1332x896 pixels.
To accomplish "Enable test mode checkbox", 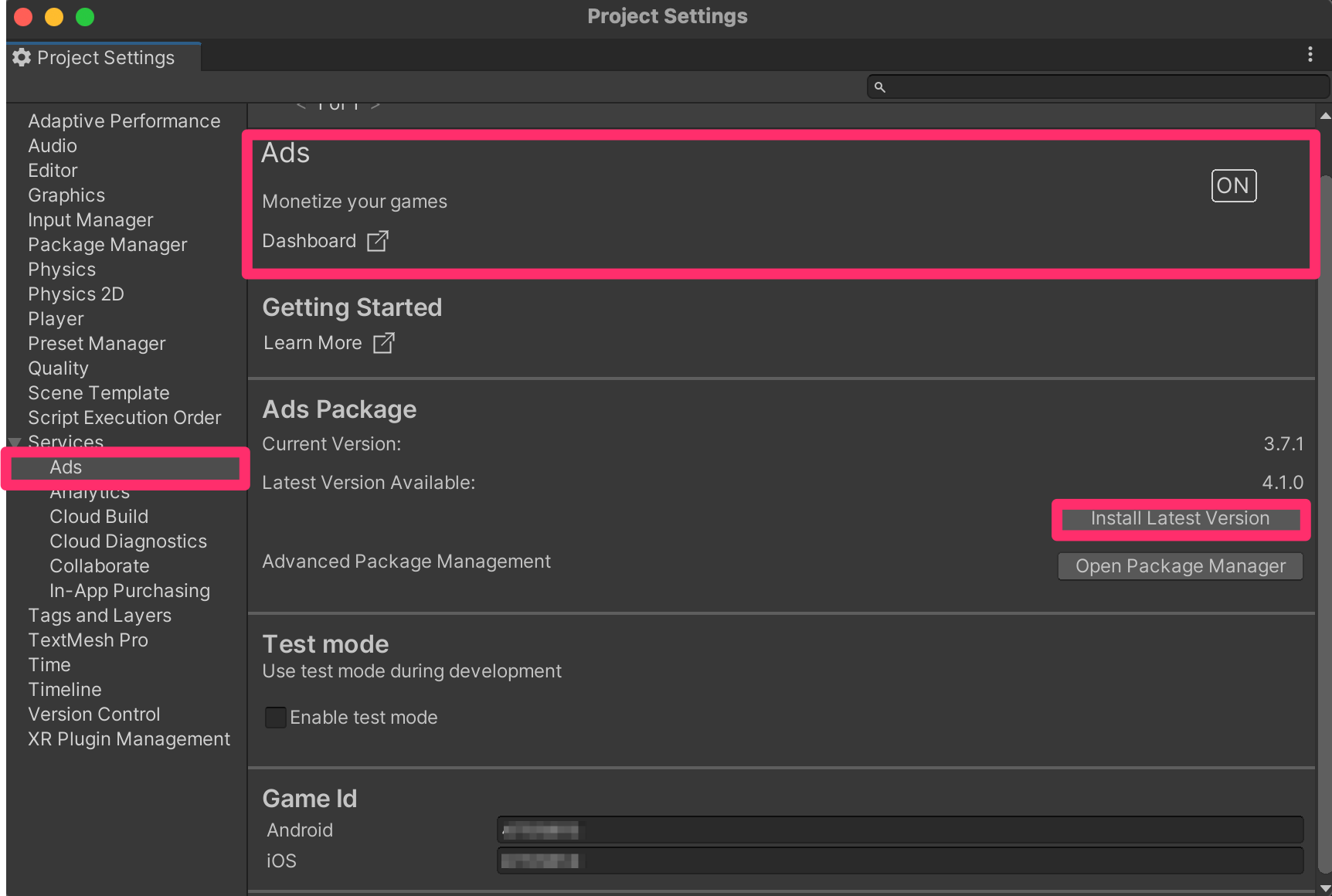I will (x=275, y=718).
